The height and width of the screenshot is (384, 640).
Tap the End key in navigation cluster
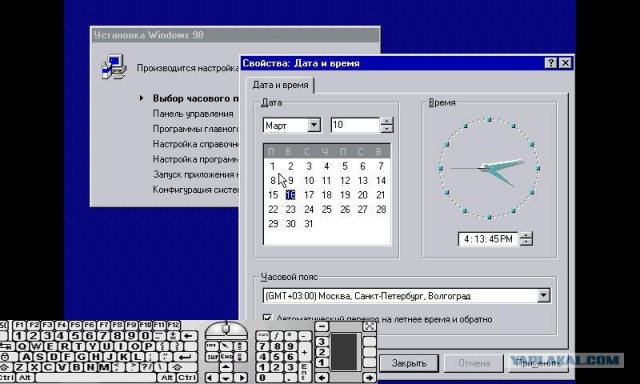[227, 357]
